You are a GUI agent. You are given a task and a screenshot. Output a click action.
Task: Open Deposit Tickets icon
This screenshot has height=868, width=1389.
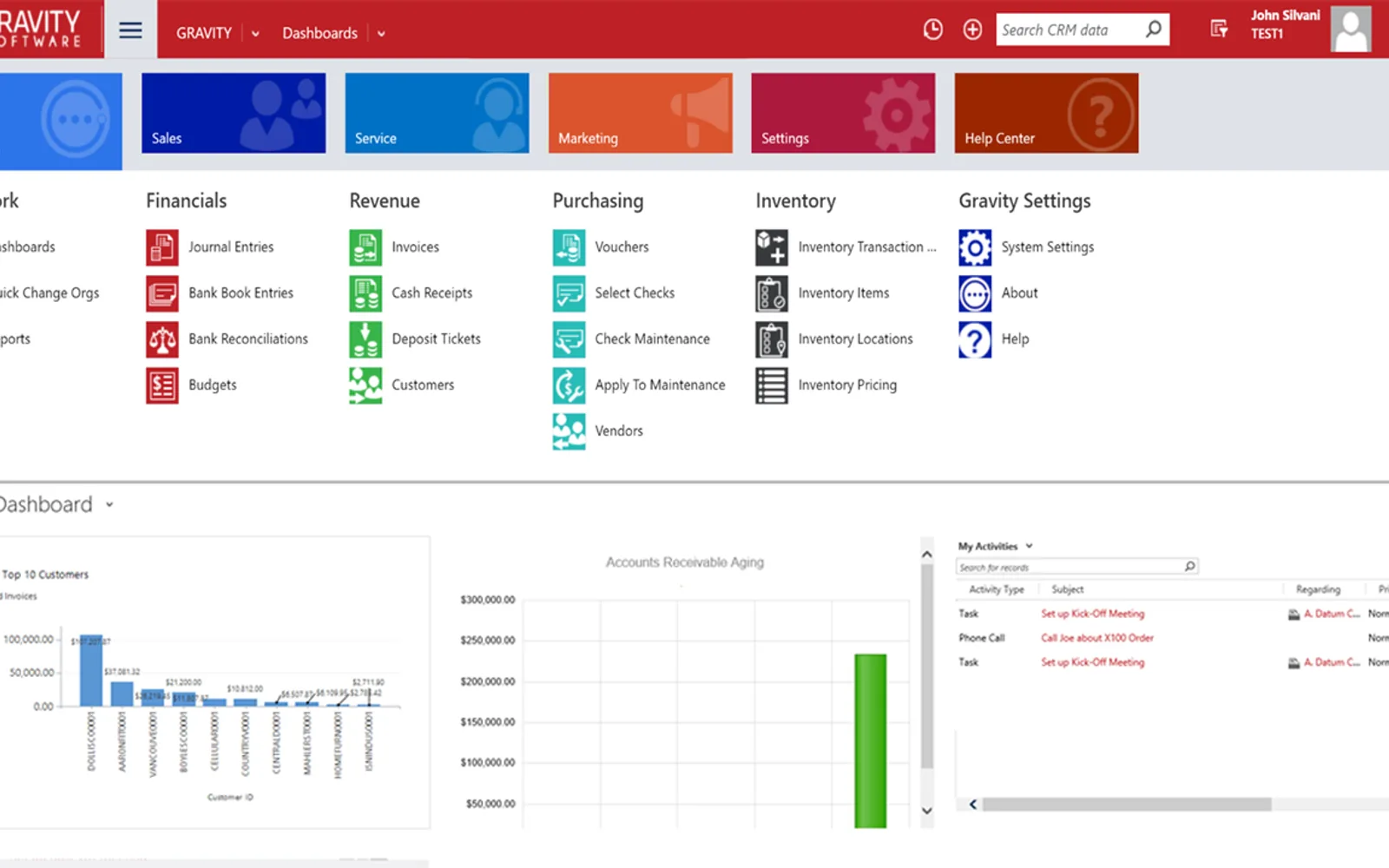(x=365, y=339)
